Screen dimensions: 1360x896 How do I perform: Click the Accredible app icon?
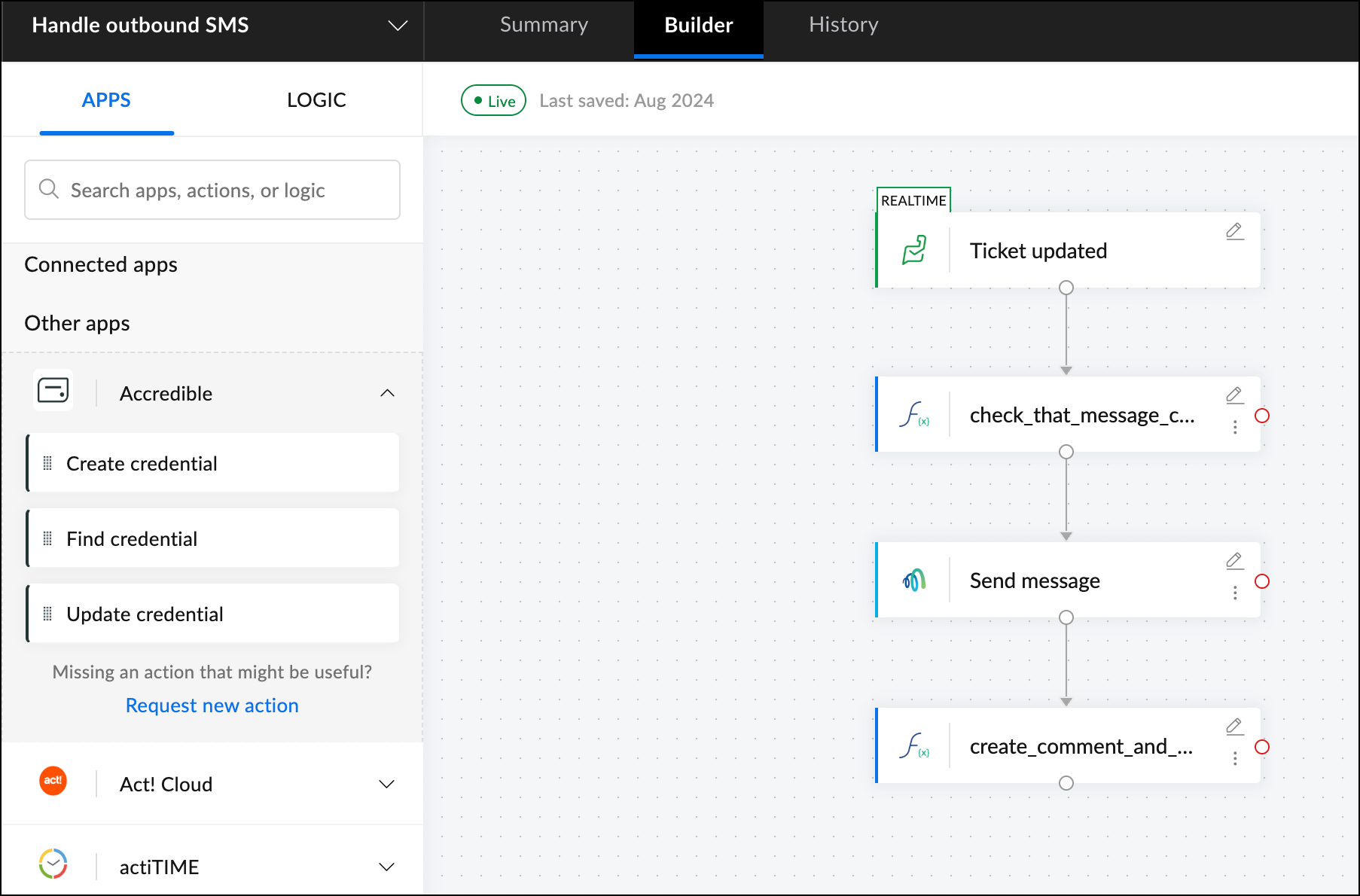click(x=53, y=391)
